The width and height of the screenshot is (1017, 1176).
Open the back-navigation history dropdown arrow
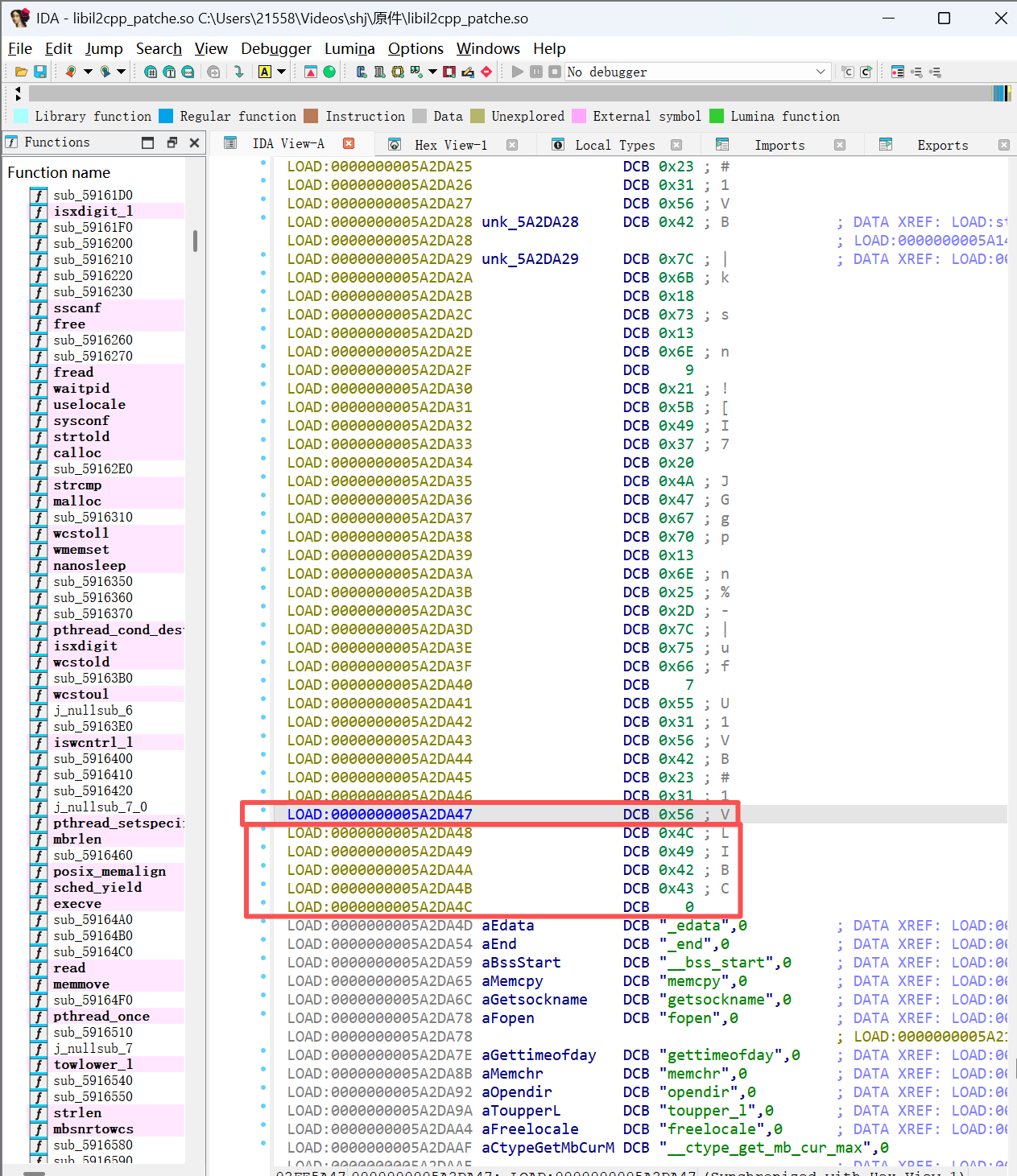(88, 72)
